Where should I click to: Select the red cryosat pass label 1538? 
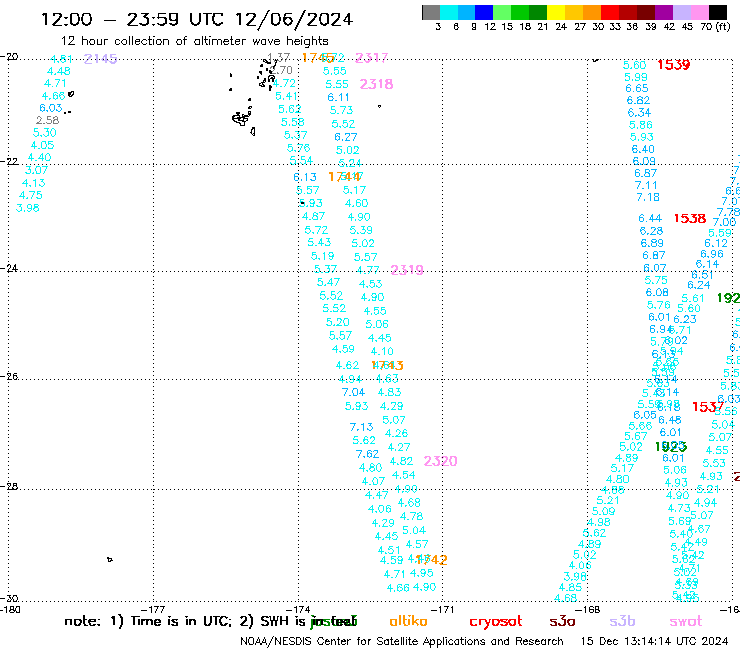pyautogui.click(x=690, y=219)
